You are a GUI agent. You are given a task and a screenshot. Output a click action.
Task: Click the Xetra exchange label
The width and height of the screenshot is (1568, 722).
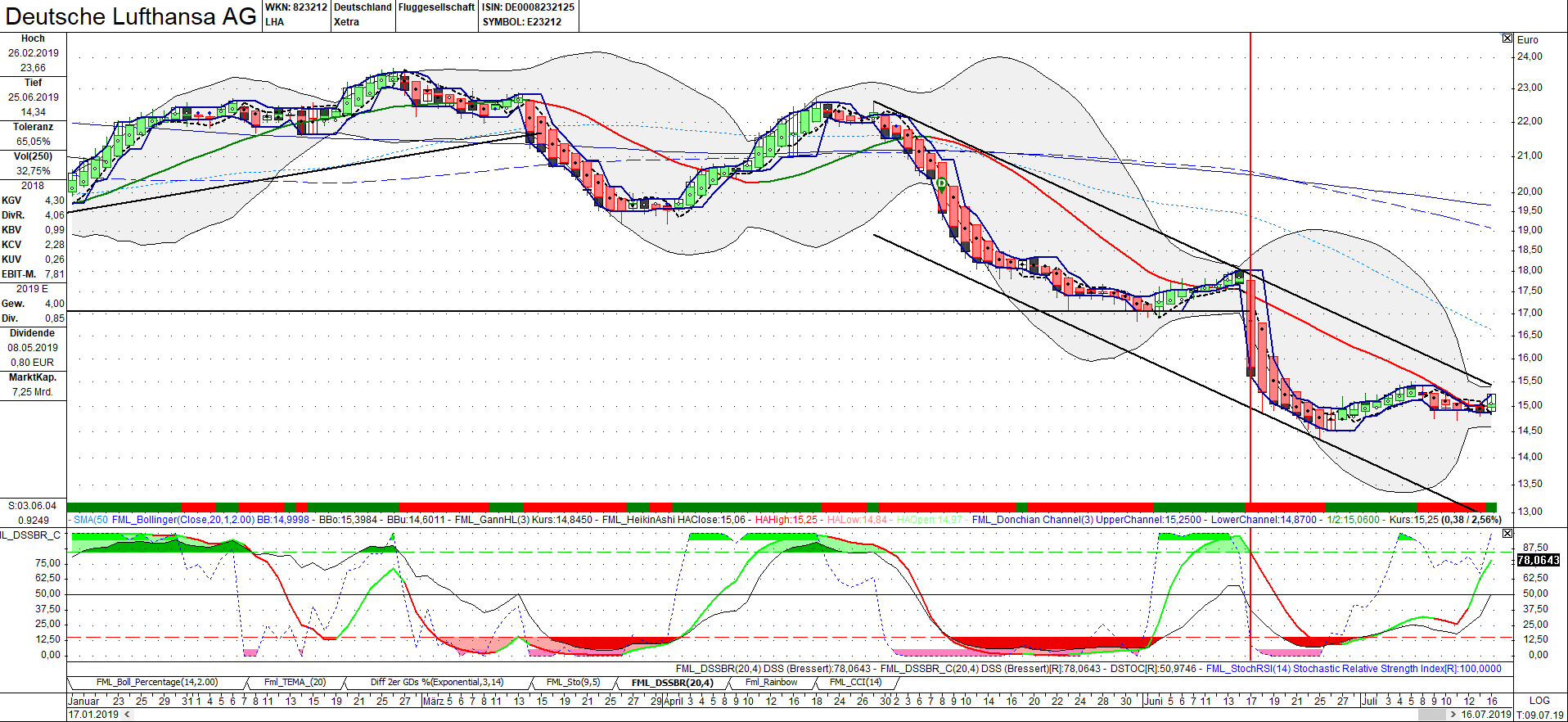(x=346, y=22)
